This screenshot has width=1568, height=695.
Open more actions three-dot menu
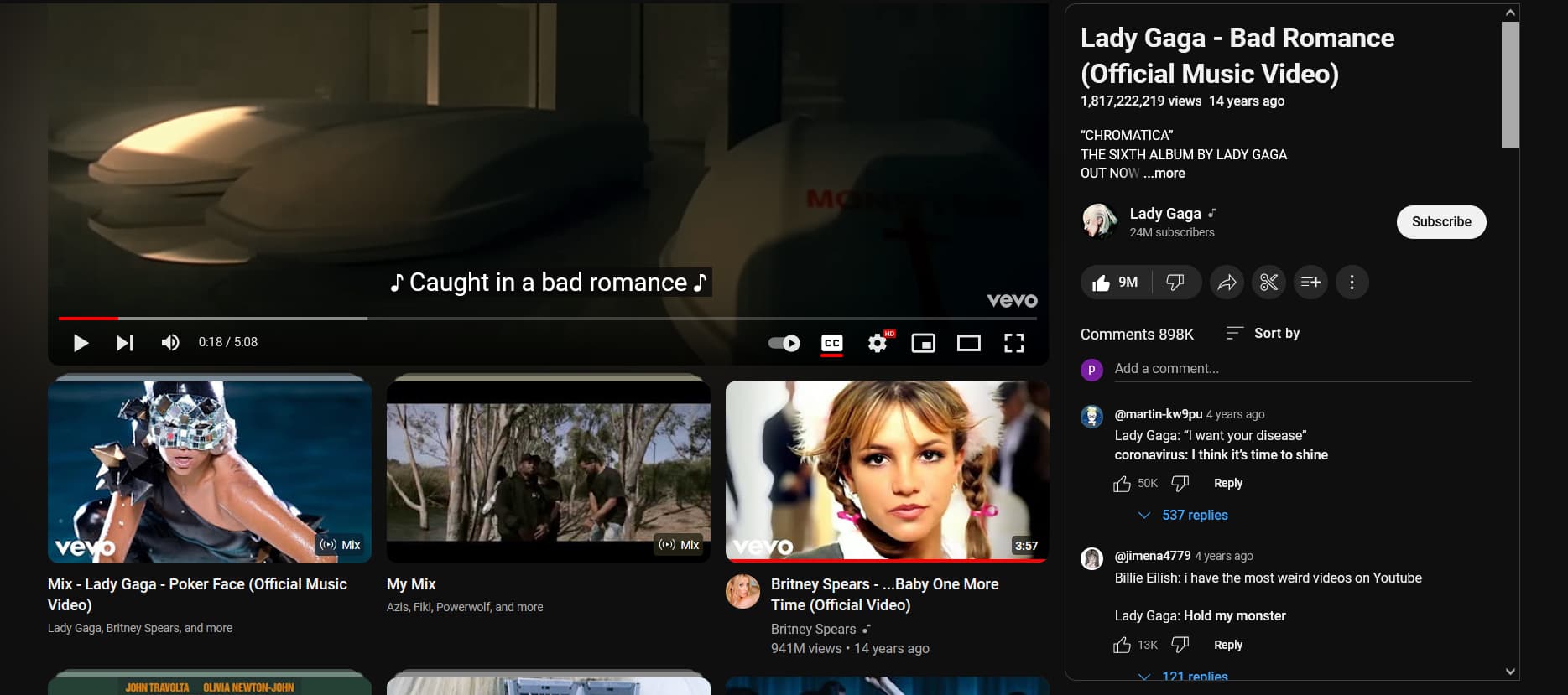(1352, 283)
